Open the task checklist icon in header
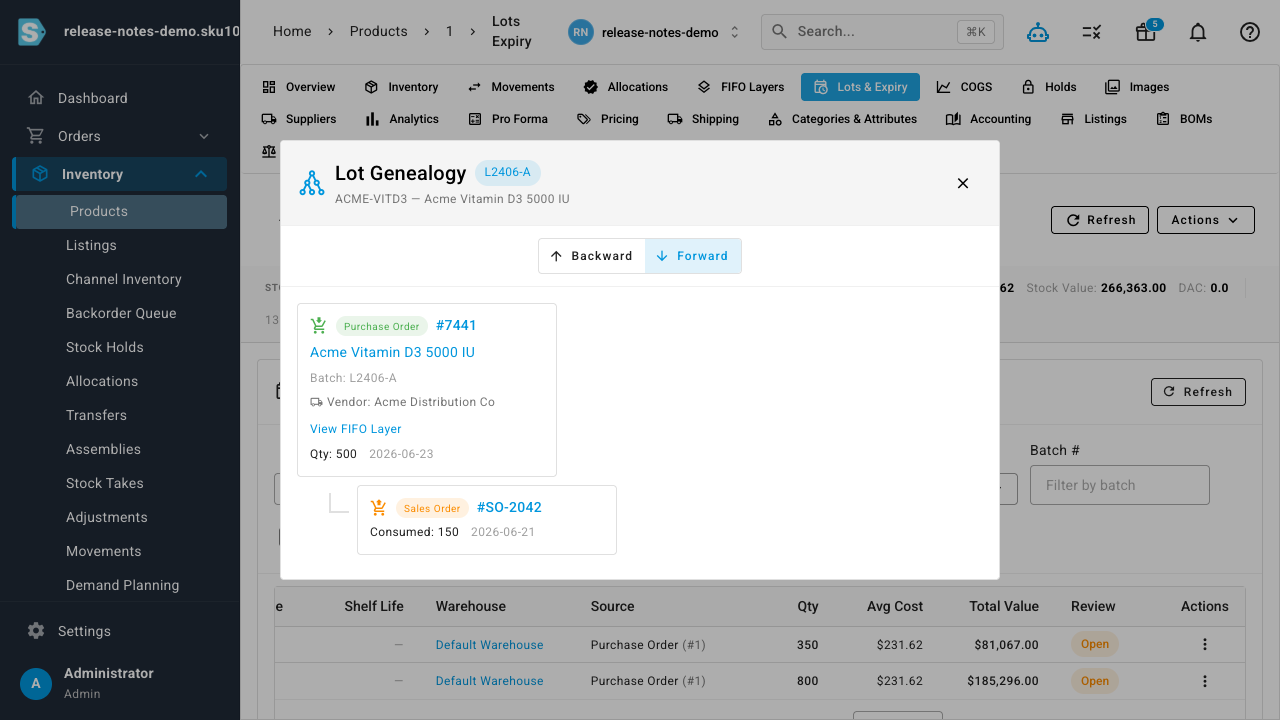The width and height of the screenshot is (1280, 720). coord(1092,32)
